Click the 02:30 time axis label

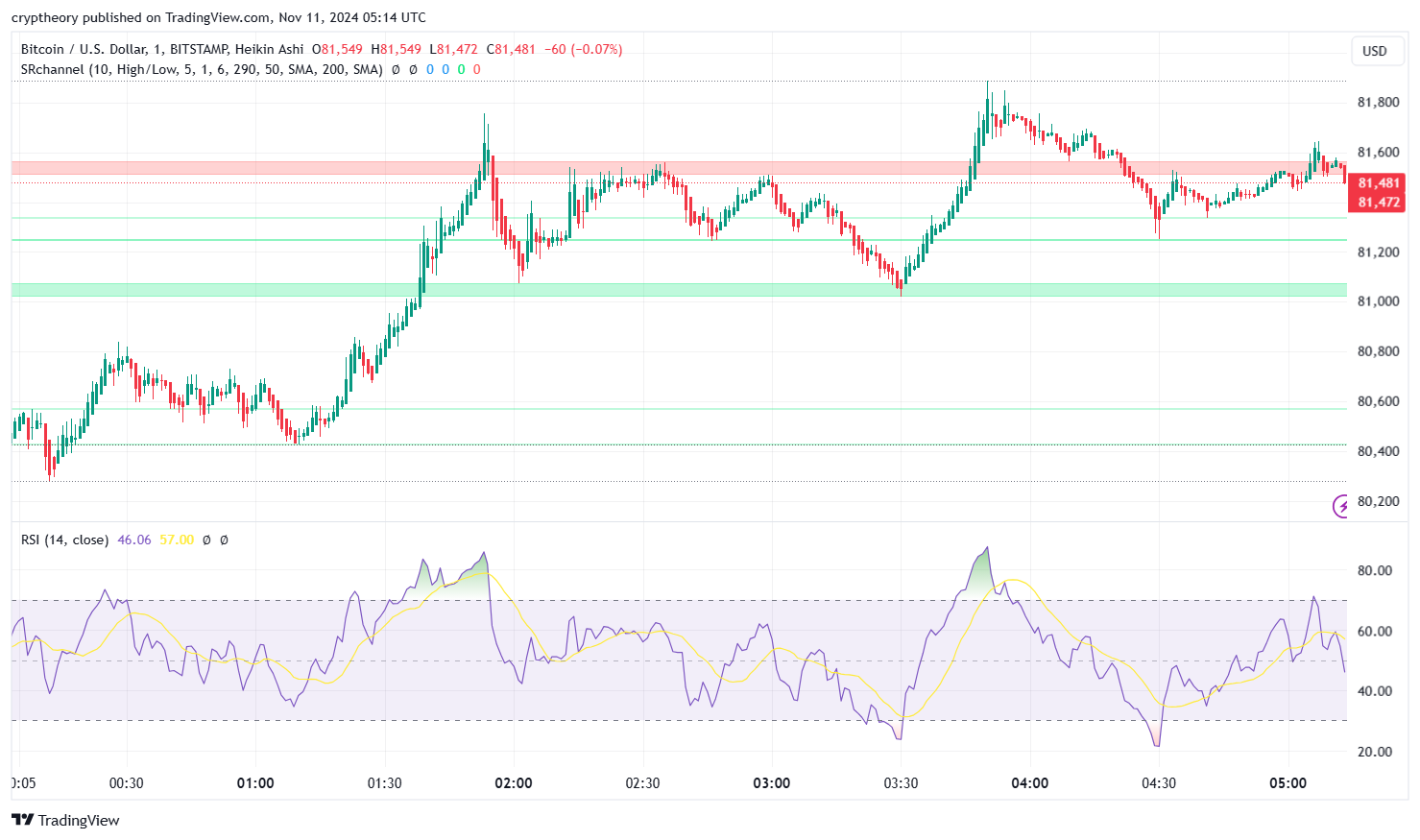point(642,783)
